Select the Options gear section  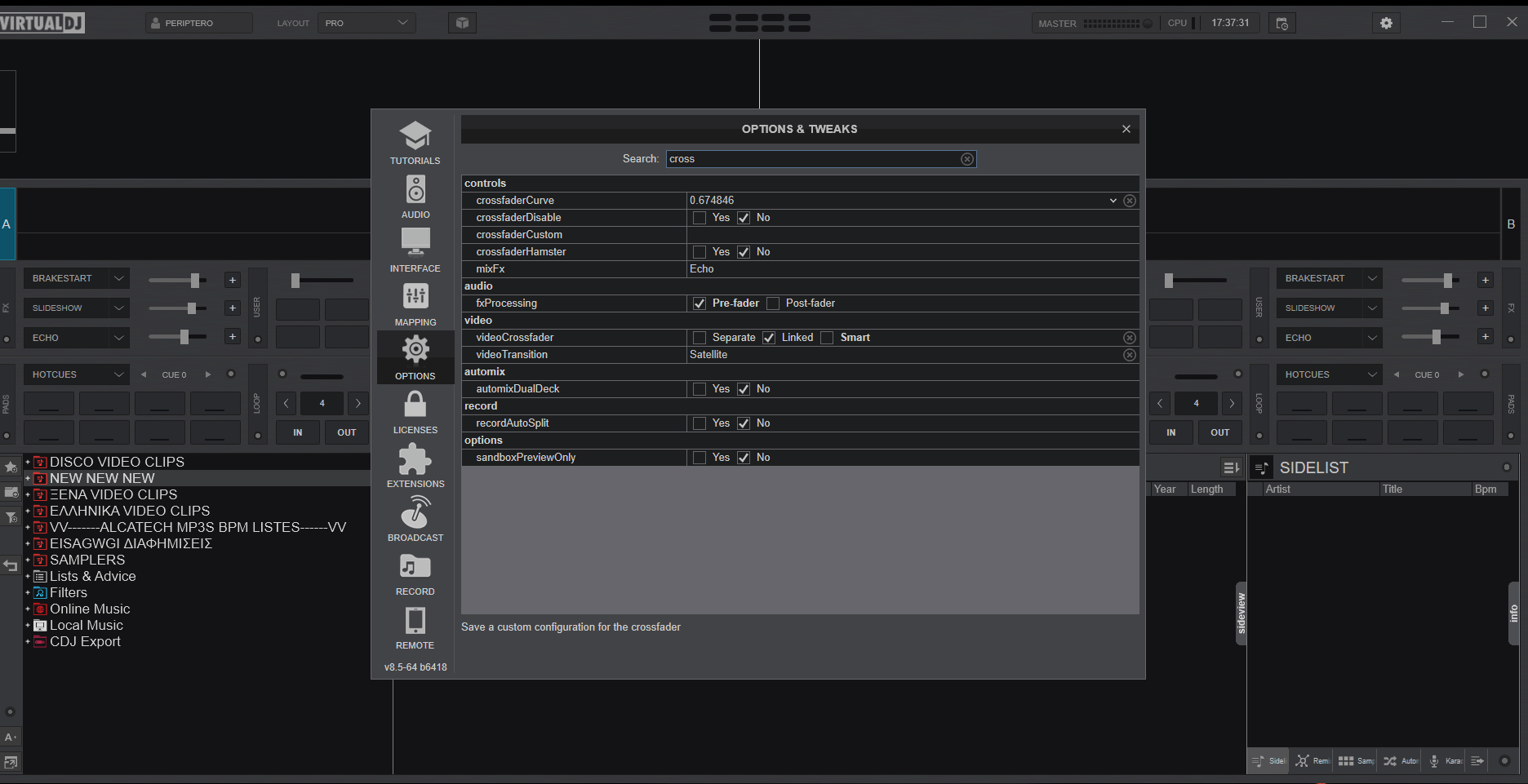(415, 358)
